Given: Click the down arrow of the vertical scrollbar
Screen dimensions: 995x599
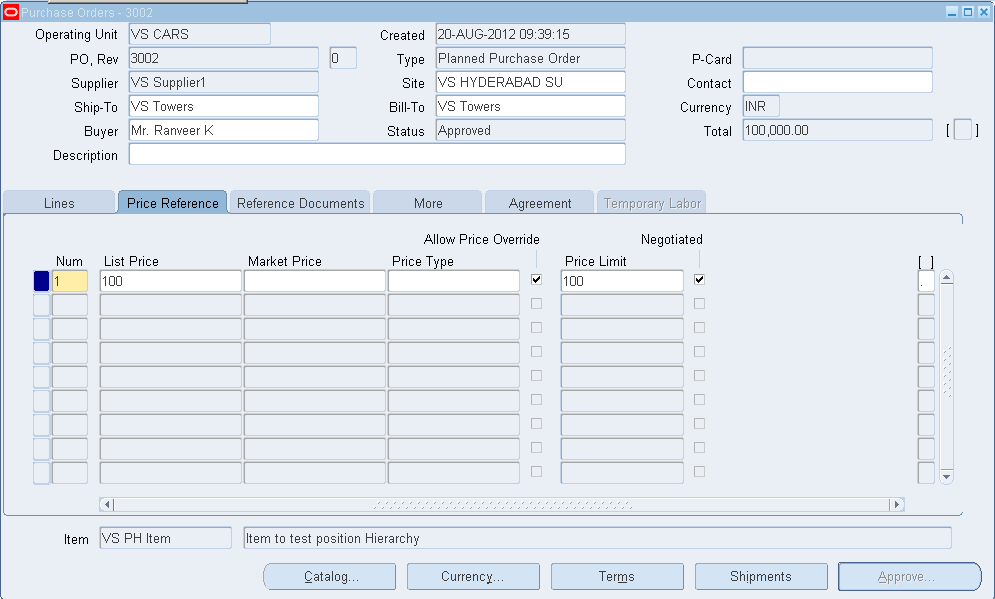Looking at the screenshot, I should [944, 474].
